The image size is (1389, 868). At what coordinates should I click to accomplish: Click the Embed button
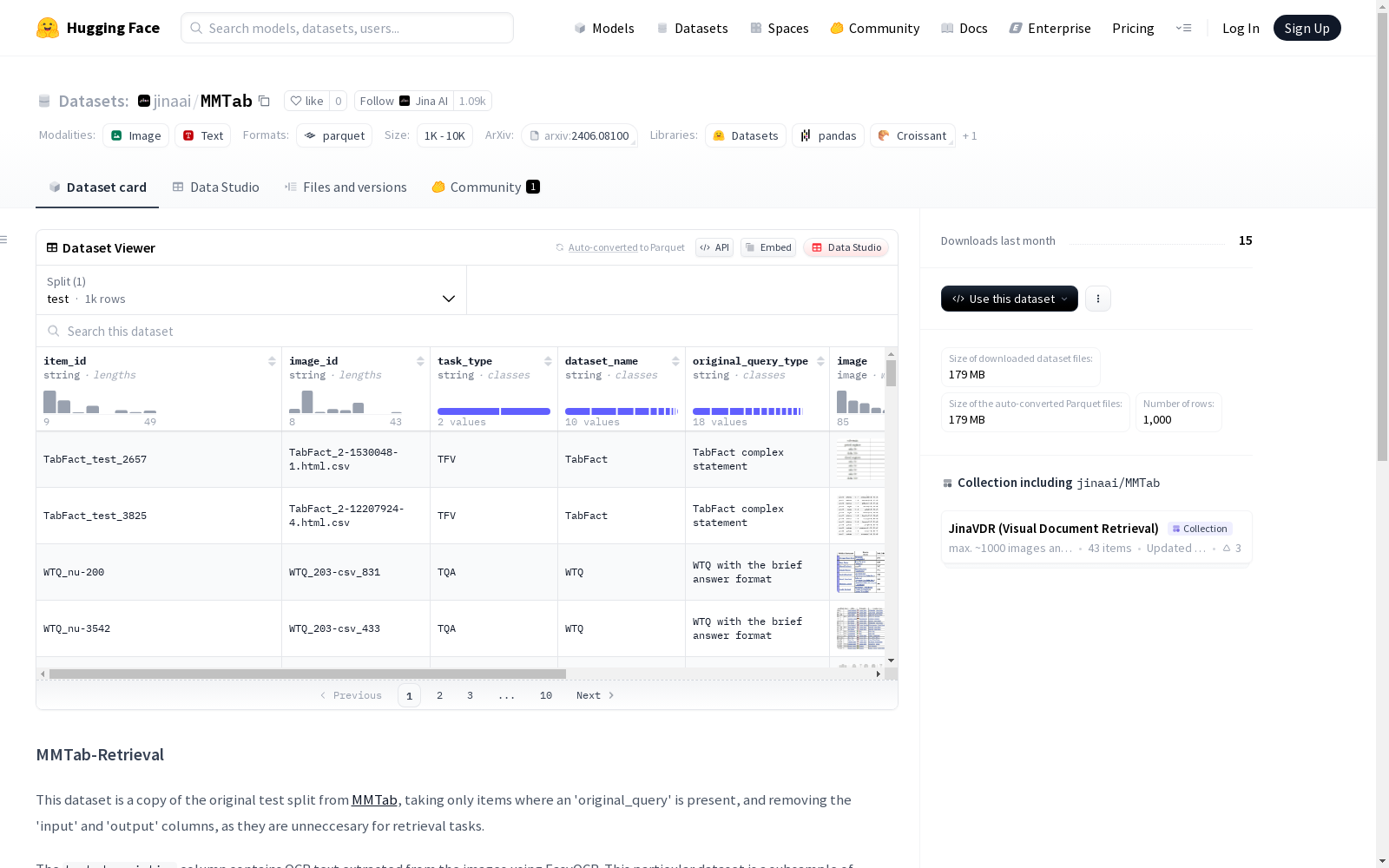[x=768, y=247]
